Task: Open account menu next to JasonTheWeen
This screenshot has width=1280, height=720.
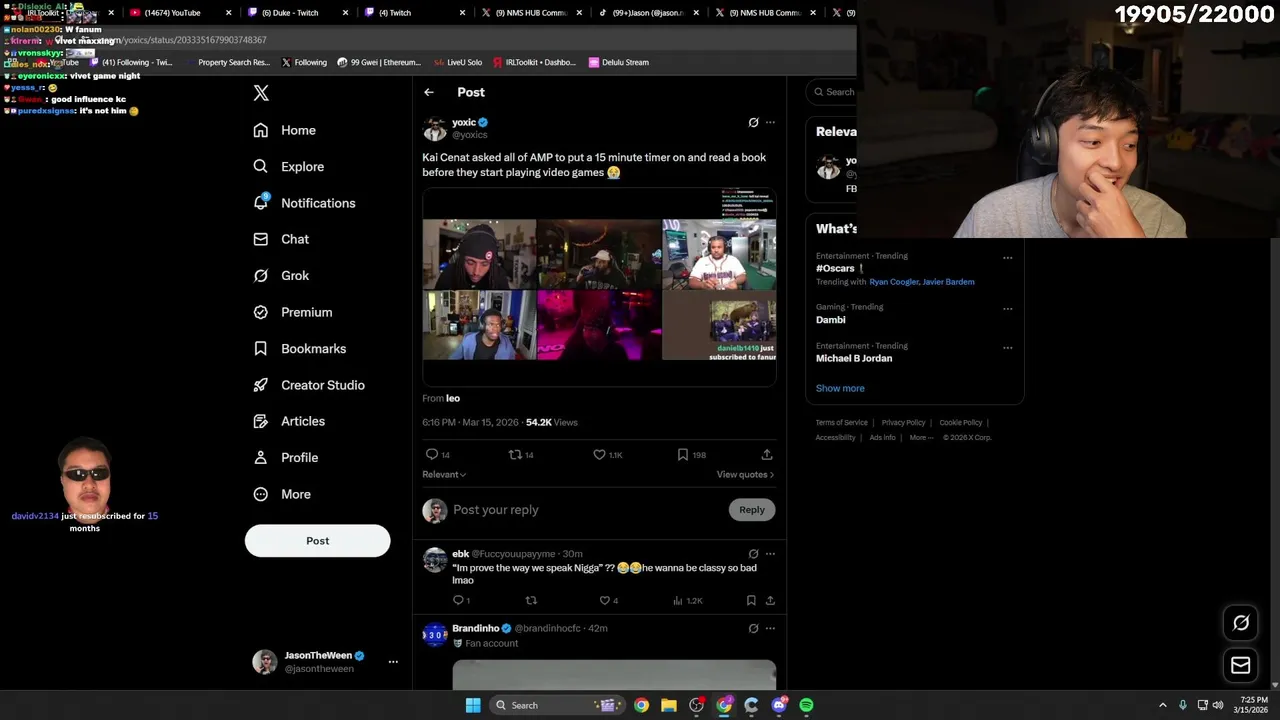Action: (x=393, y=662)
